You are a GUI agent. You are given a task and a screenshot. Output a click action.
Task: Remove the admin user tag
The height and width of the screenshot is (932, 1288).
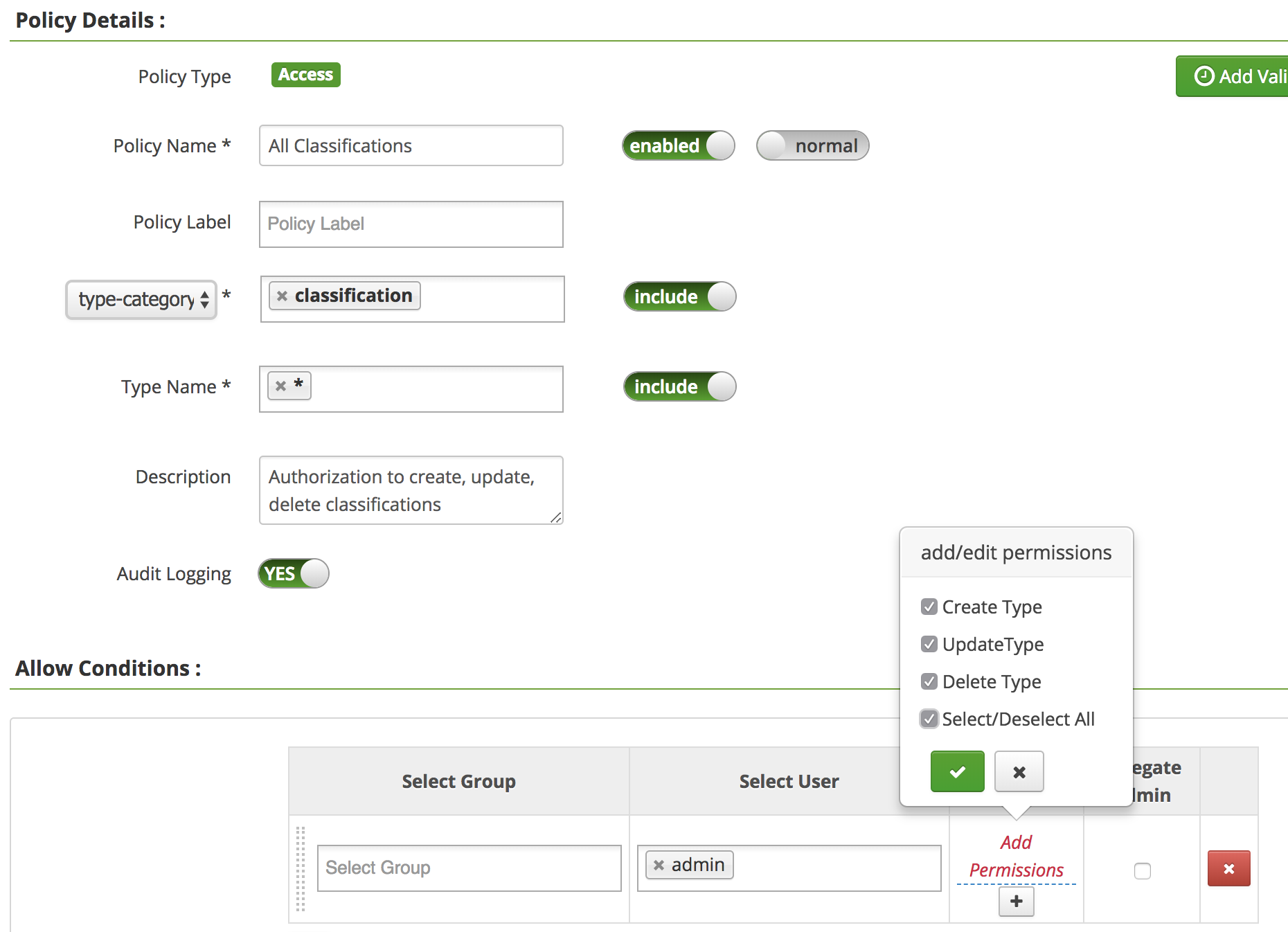coord(659,866)
